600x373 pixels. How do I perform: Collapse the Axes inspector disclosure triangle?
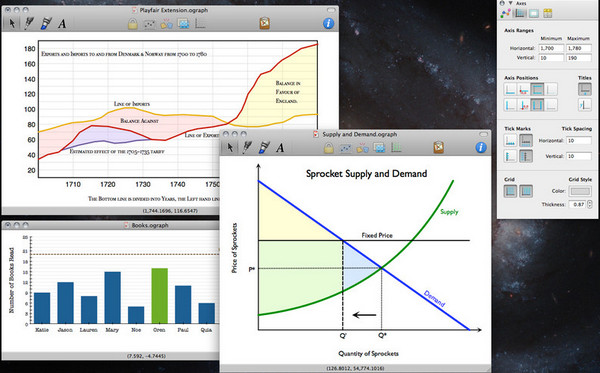pyautogui.click(x=510, y=3)
